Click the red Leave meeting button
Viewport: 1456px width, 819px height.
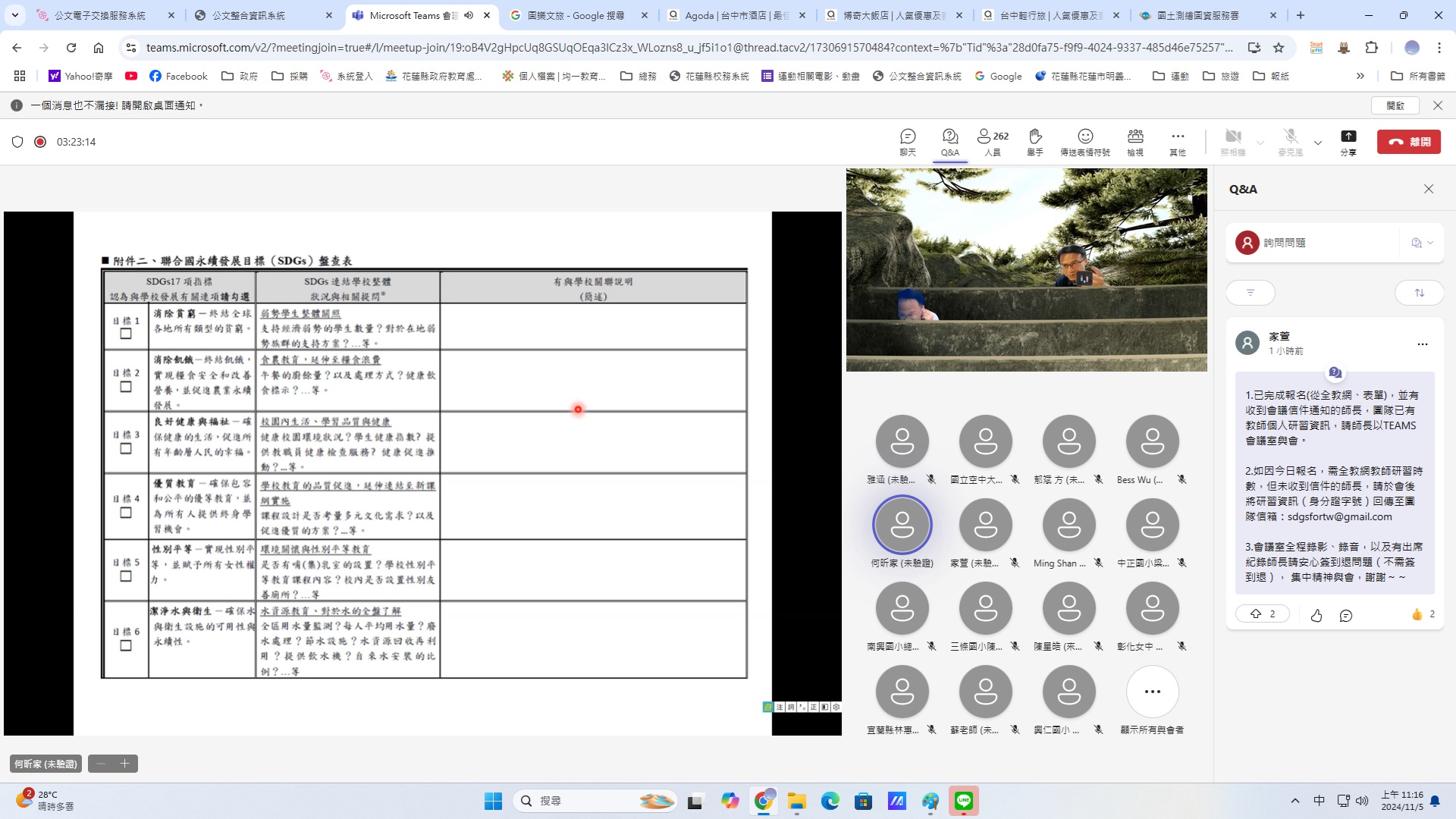pos(1408,142)
